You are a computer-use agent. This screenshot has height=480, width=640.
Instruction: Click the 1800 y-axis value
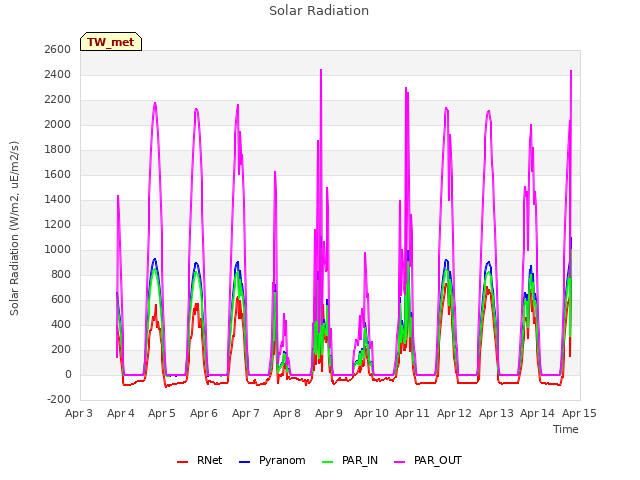[58, 149]
